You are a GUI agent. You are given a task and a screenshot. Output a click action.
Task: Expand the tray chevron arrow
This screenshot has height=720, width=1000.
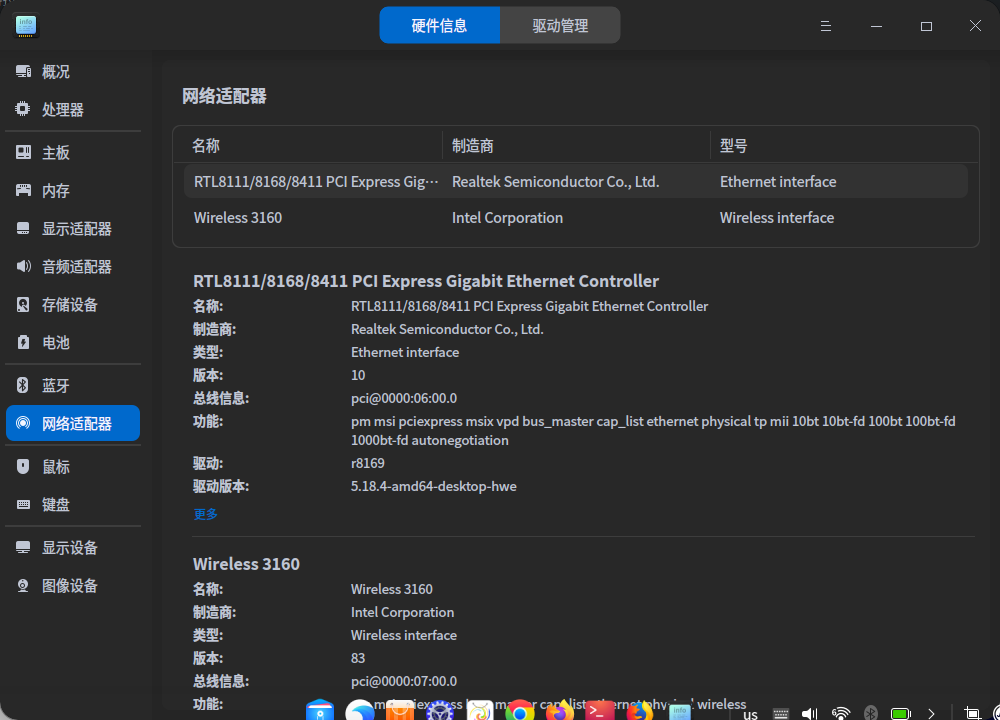(x=931, y=713)
